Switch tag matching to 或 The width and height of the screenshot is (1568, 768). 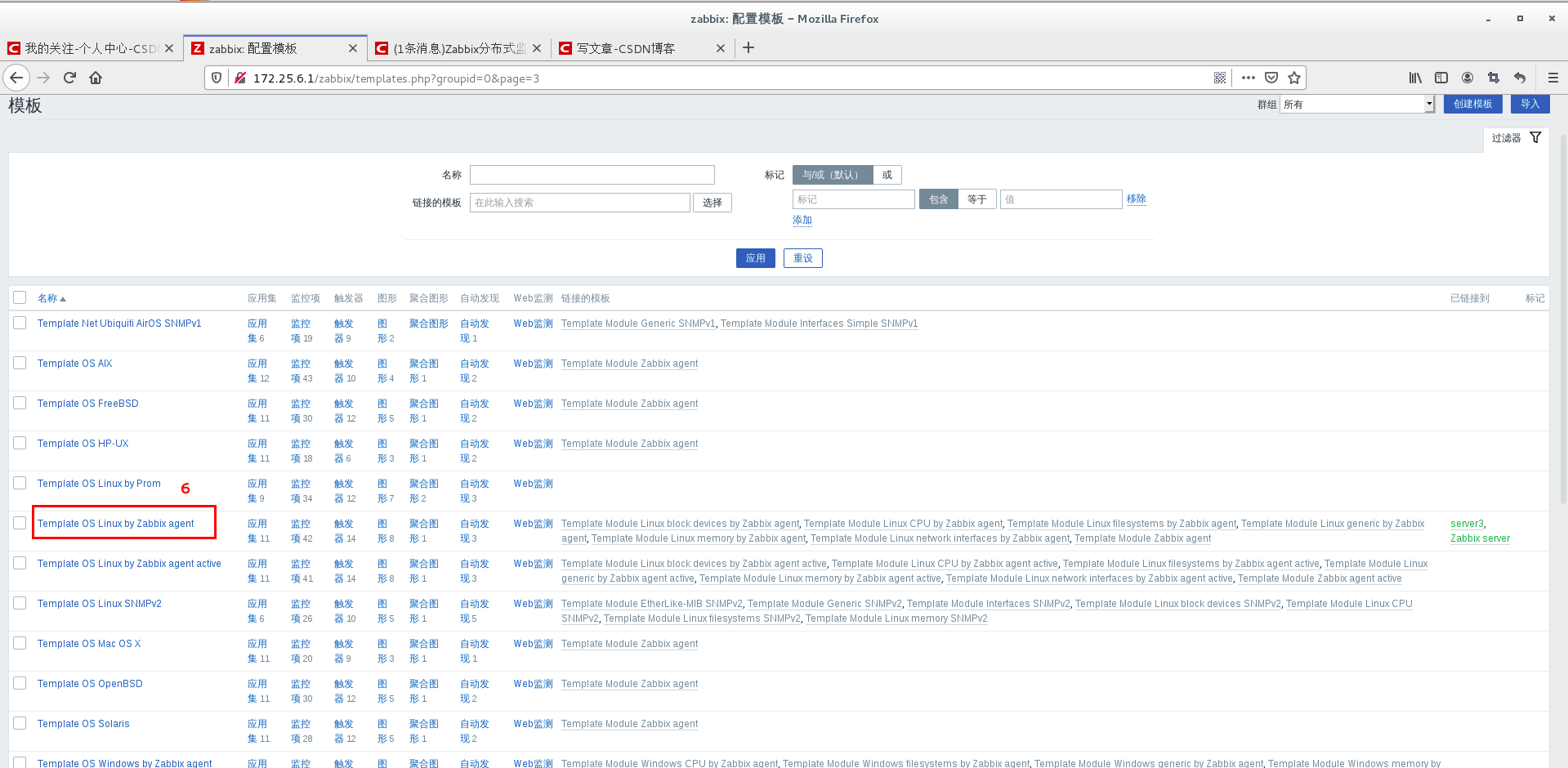point(887,174)
